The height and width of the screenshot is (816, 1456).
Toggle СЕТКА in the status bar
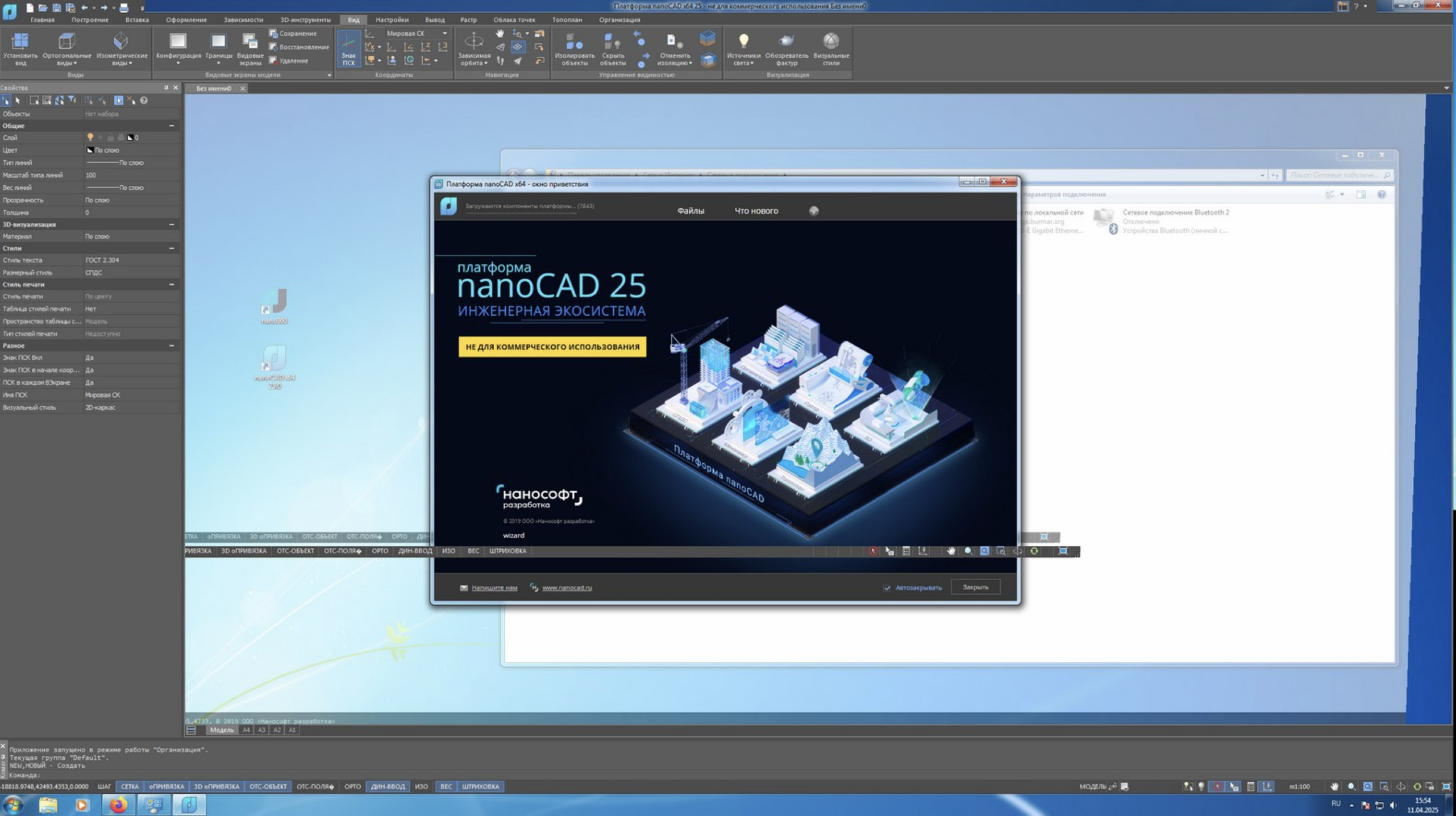point(130,786)
